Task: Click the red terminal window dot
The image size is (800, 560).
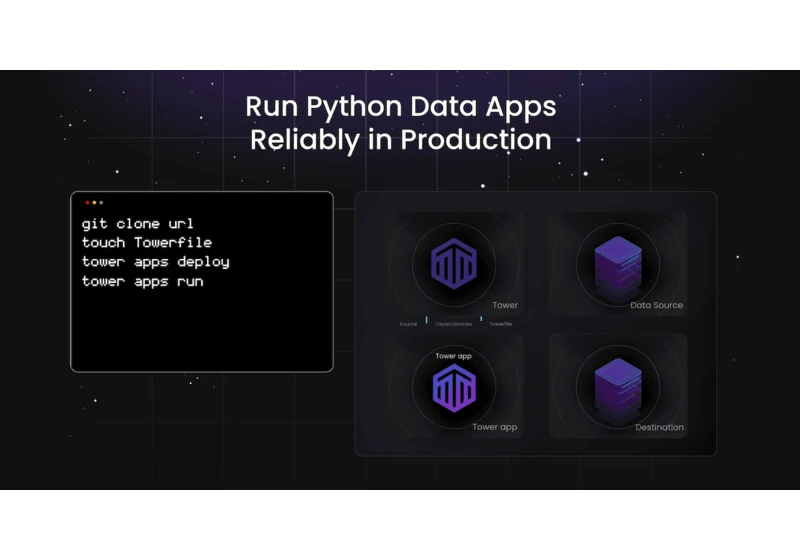Action: [x=87, y=202]
